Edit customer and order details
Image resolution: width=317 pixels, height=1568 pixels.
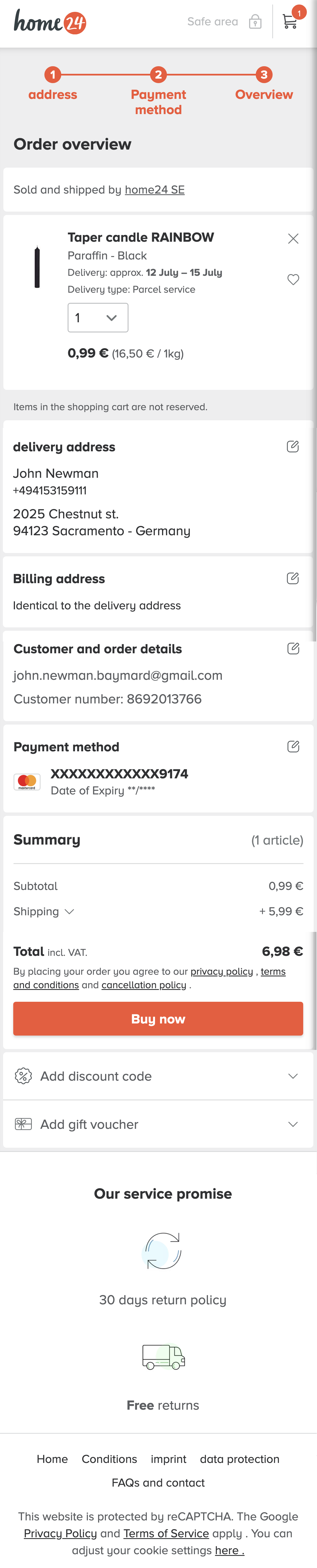pyautogui.click(x=293, y=648)
